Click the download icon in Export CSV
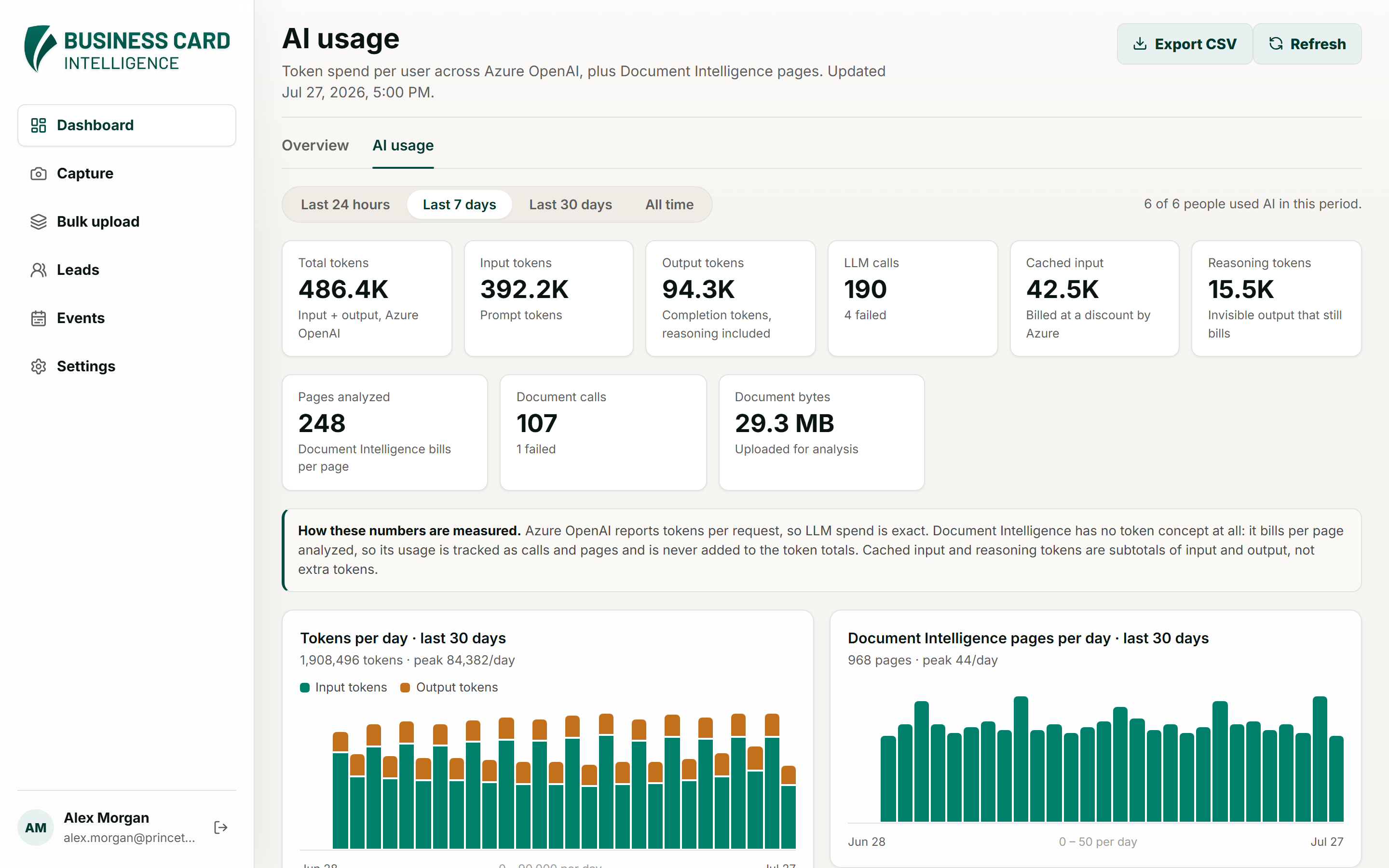This screenshot has width=1389, height=868. [x=1140, y=43]
